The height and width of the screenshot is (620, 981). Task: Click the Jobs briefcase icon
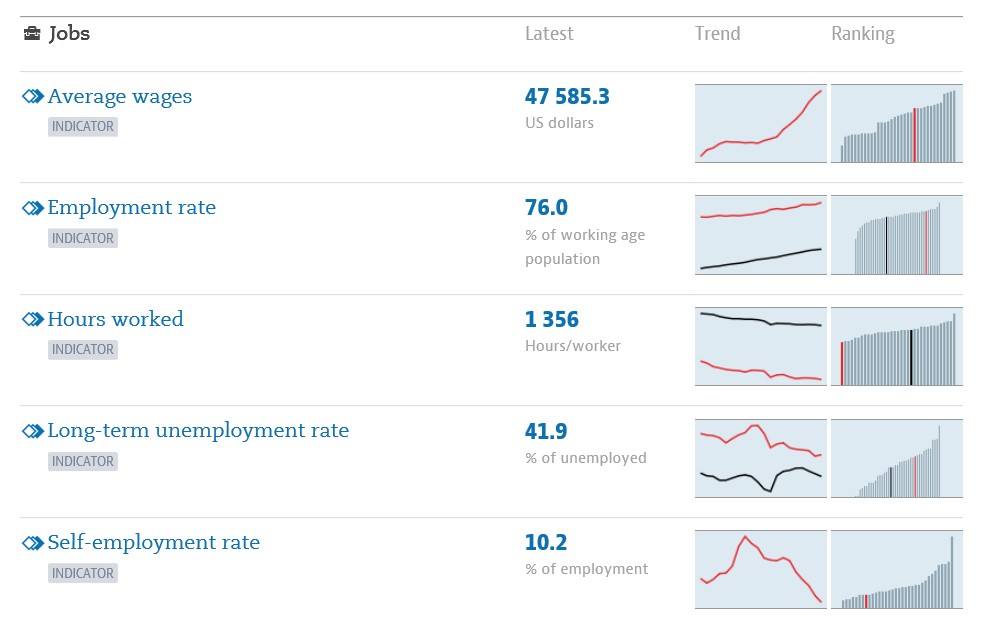[32, 33]
